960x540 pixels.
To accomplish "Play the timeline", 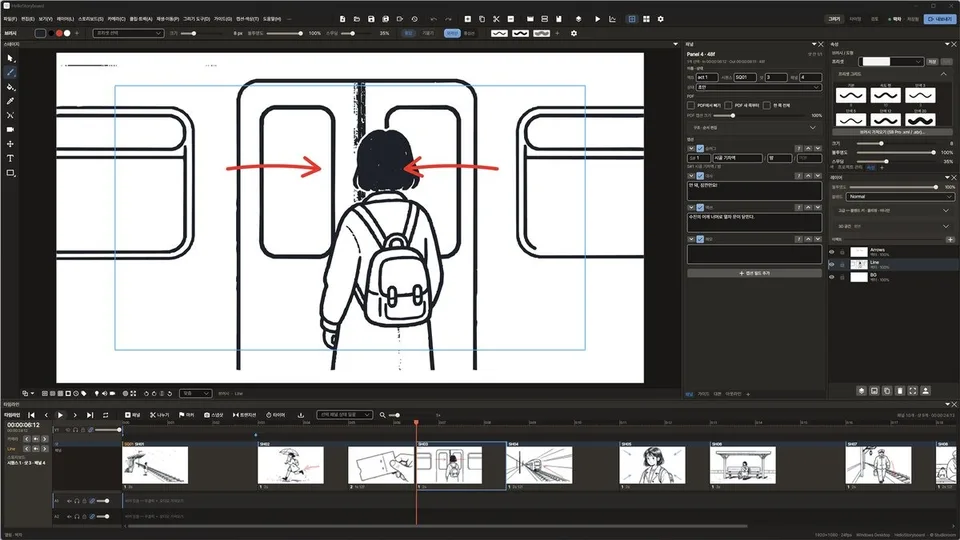I will 60,415.
